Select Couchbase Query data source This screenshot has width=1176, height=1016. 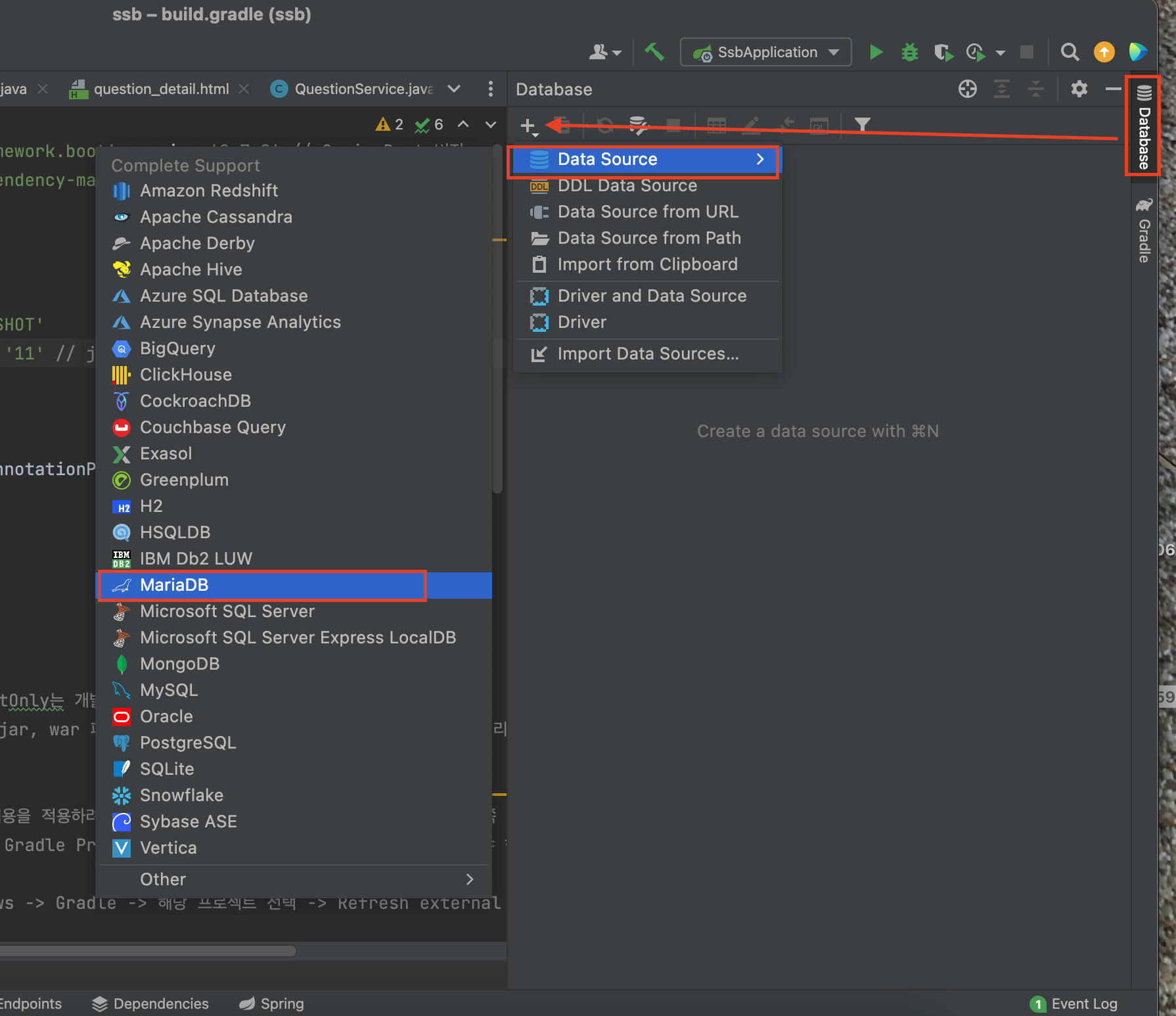294,427
